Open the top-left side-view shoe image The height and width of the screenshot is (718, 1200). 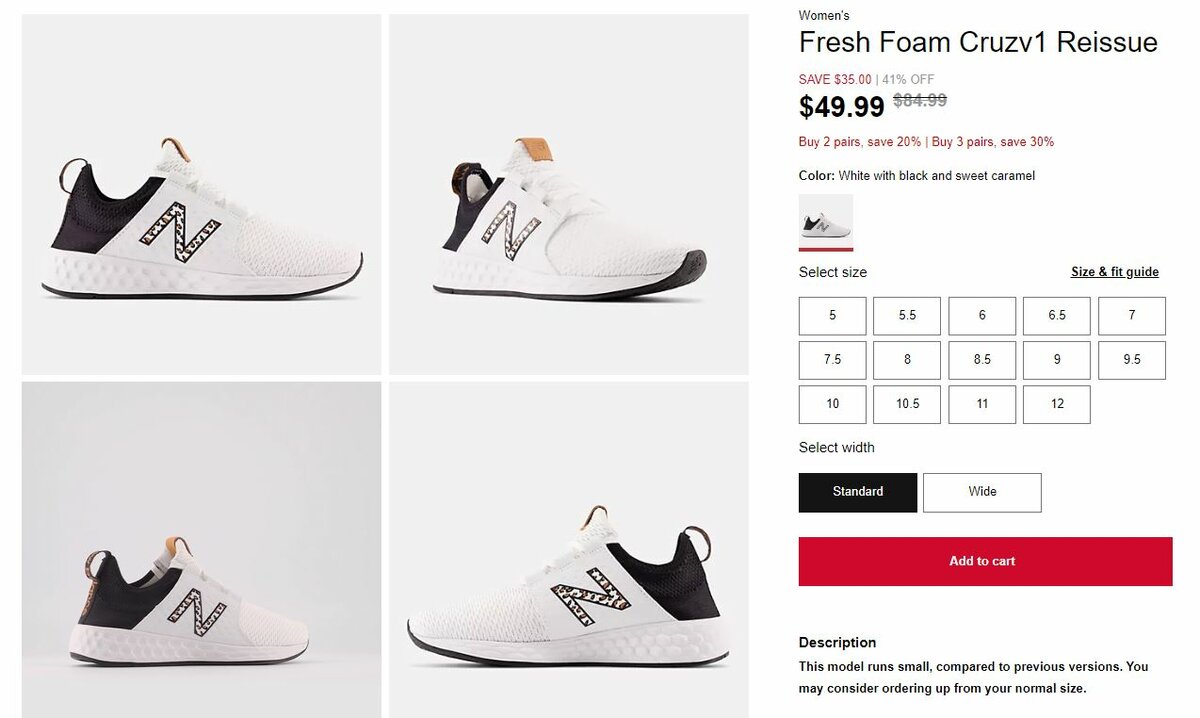[x=202, y=195]
